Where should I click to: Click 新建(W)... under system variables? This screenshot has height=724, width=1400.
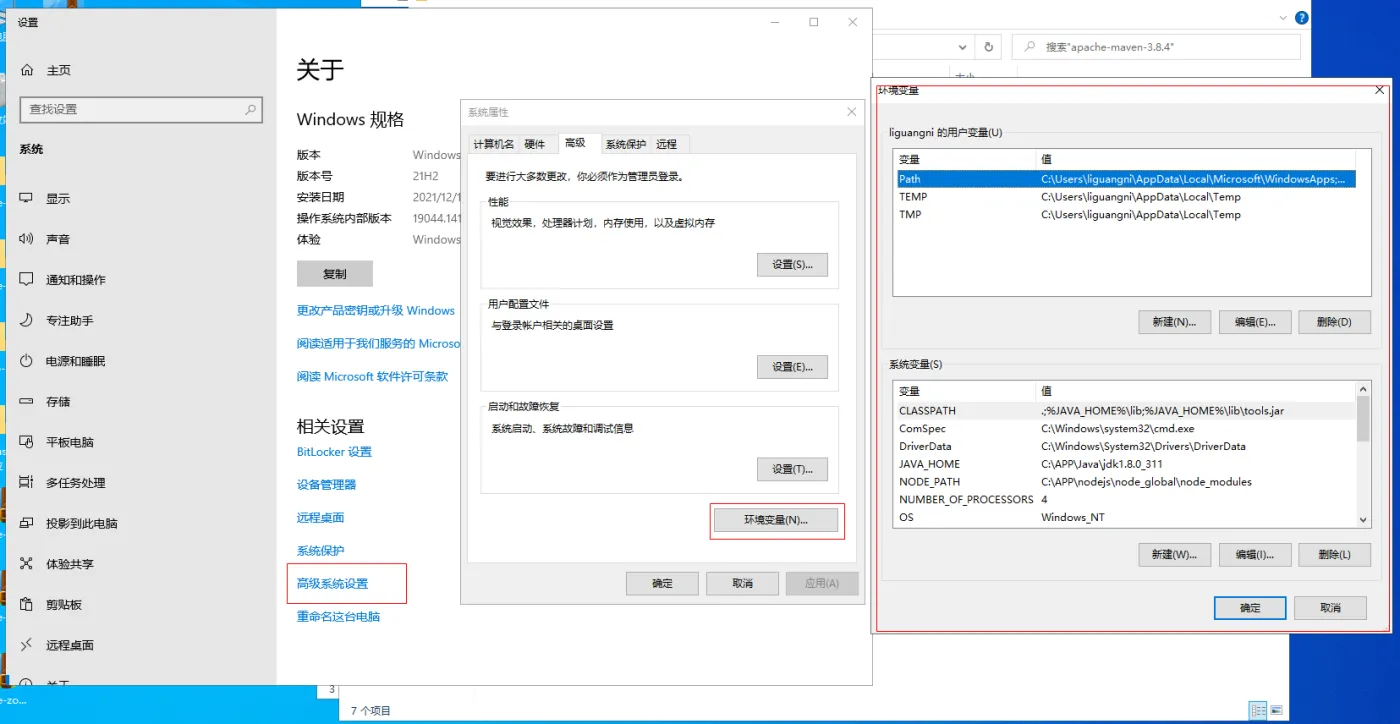pos(1174,555)
